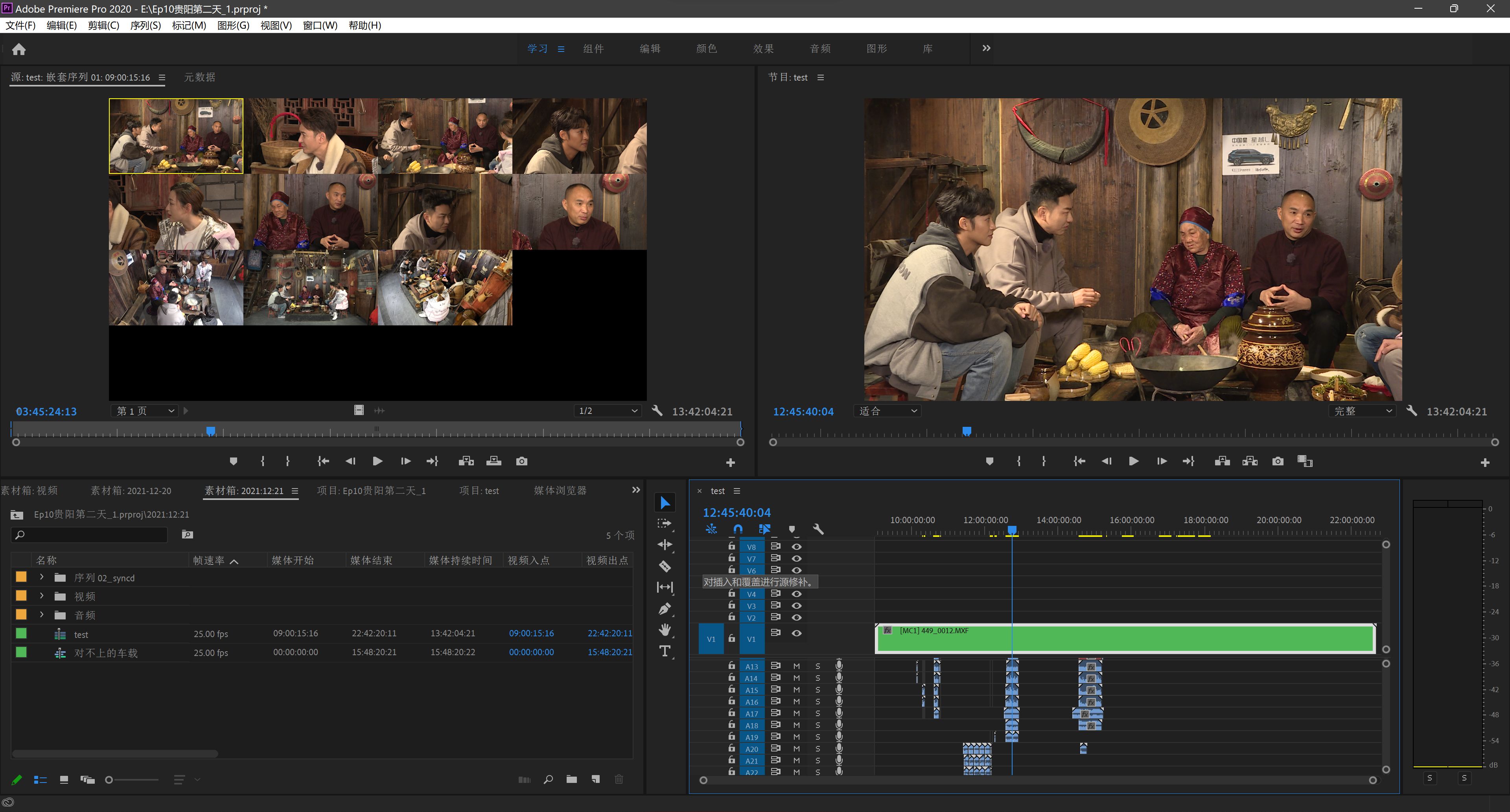Select the Type tool
This screenshot has height=812, width=1510.
pos(665,651)
